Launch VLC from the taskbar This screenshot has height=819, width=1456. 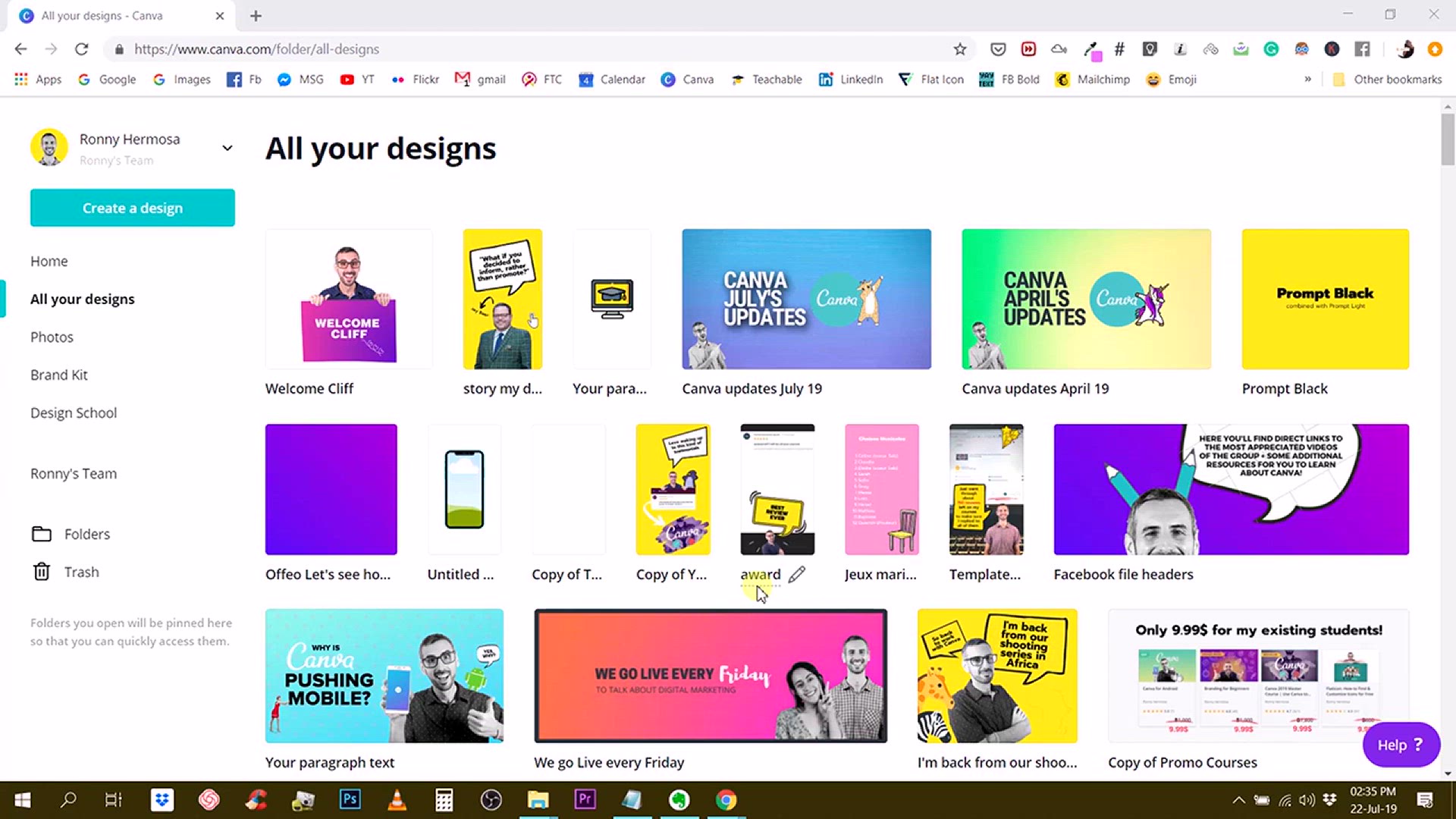[x=397, y=799]
